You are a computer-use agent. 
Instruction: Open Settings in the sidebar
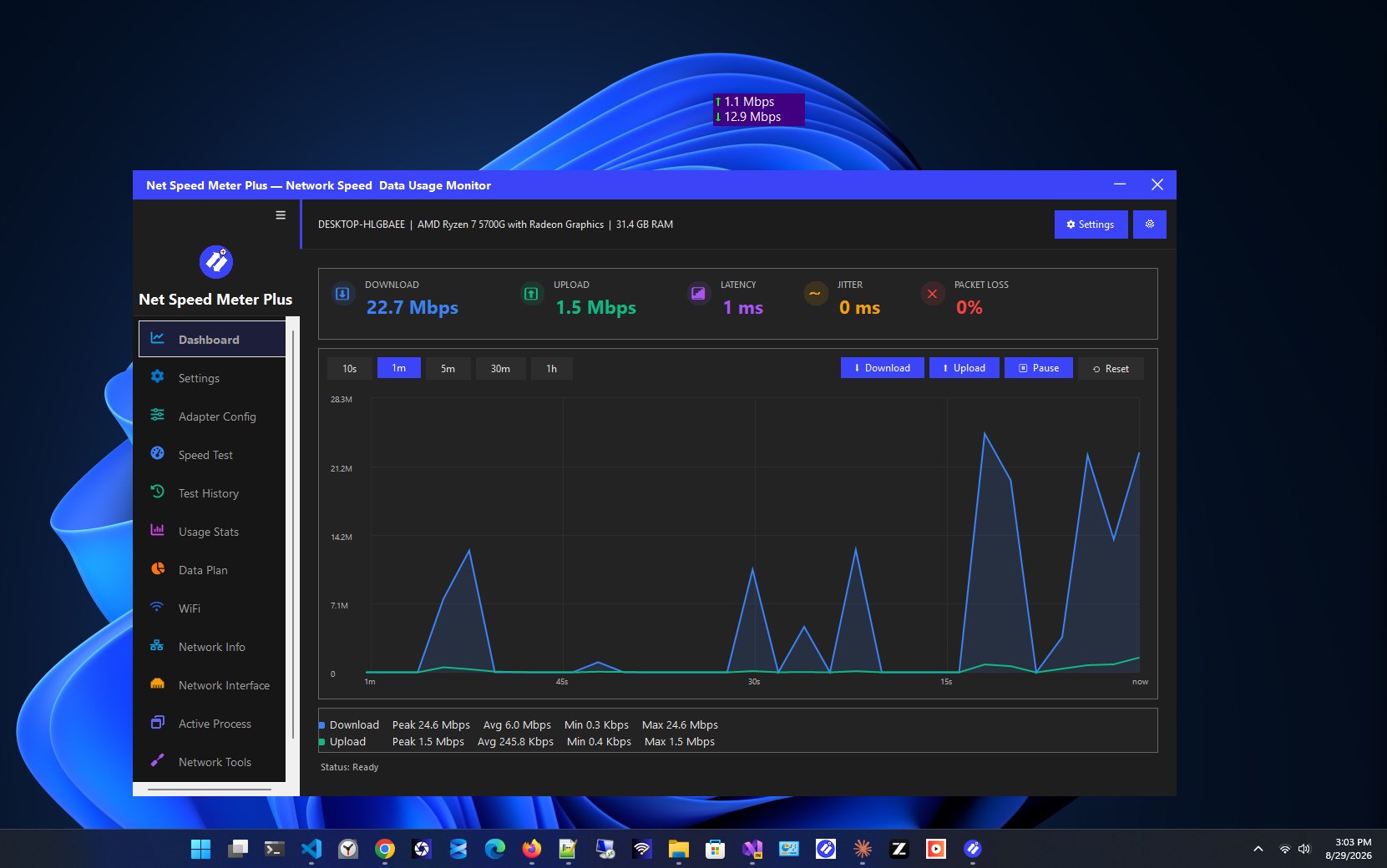pos(212,378)
